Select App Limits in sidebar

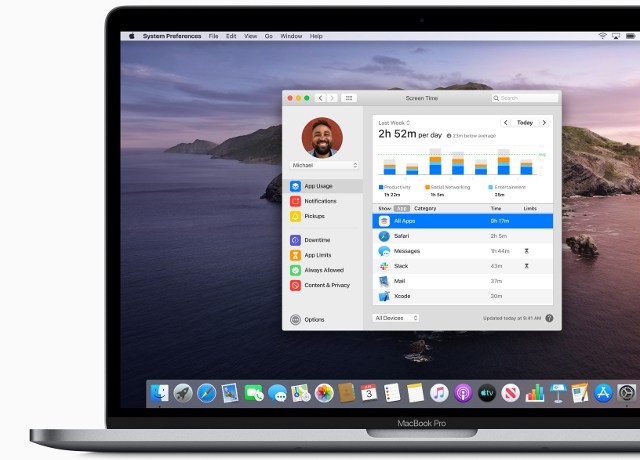pos(317,255)
